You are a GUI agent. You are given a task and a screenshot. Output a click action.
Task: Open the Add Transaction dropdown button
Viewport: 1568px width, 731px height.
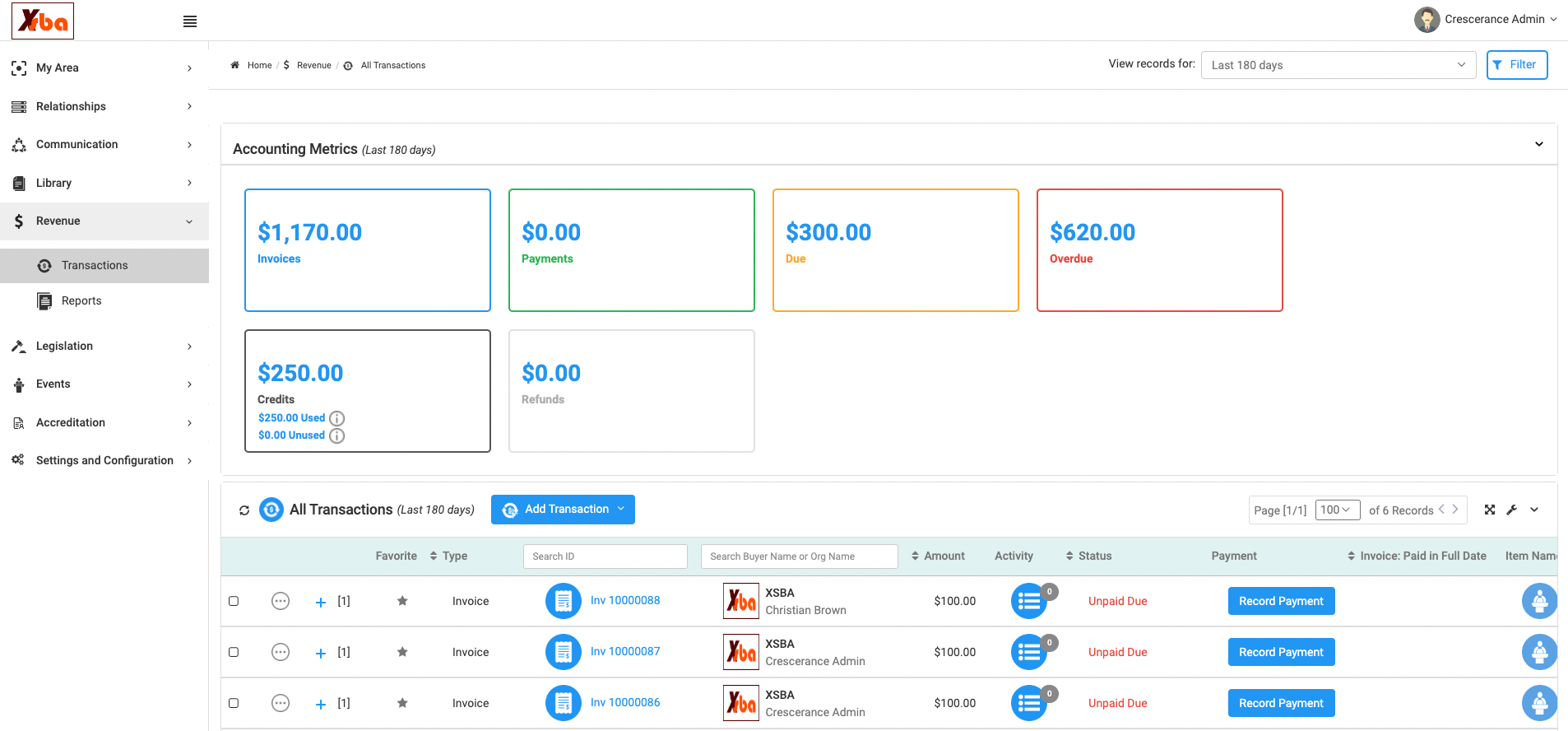[x=563, y=510]
